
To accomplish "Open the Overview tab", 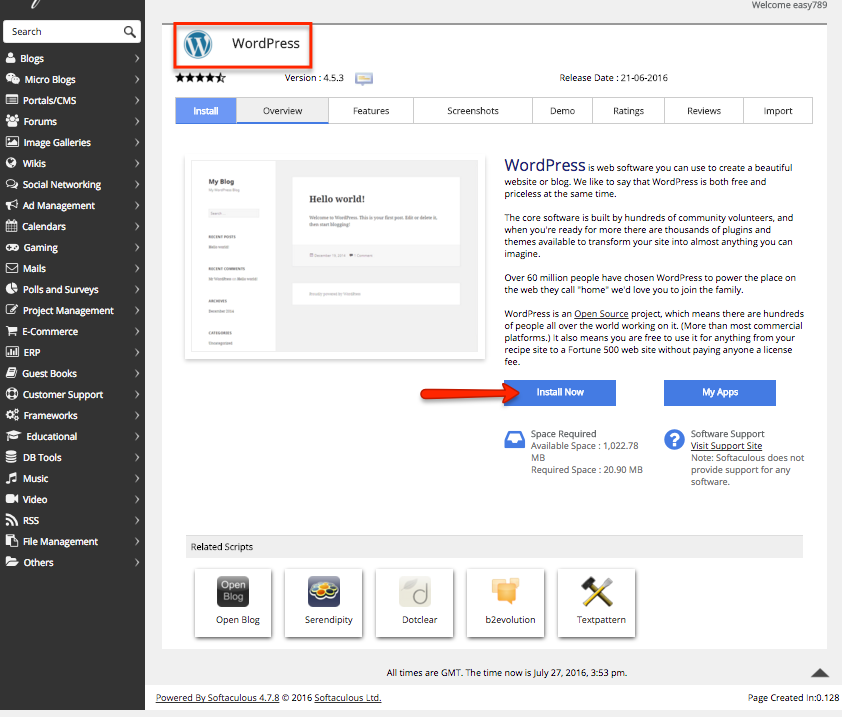I will 282,111.
